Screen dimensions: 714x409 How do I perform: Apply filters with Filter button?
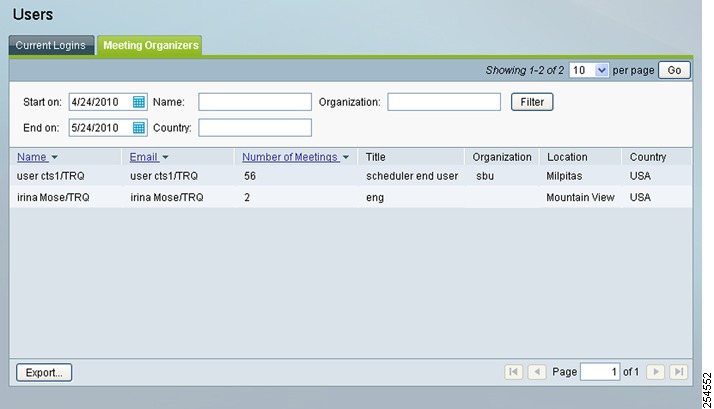(532, 102)
